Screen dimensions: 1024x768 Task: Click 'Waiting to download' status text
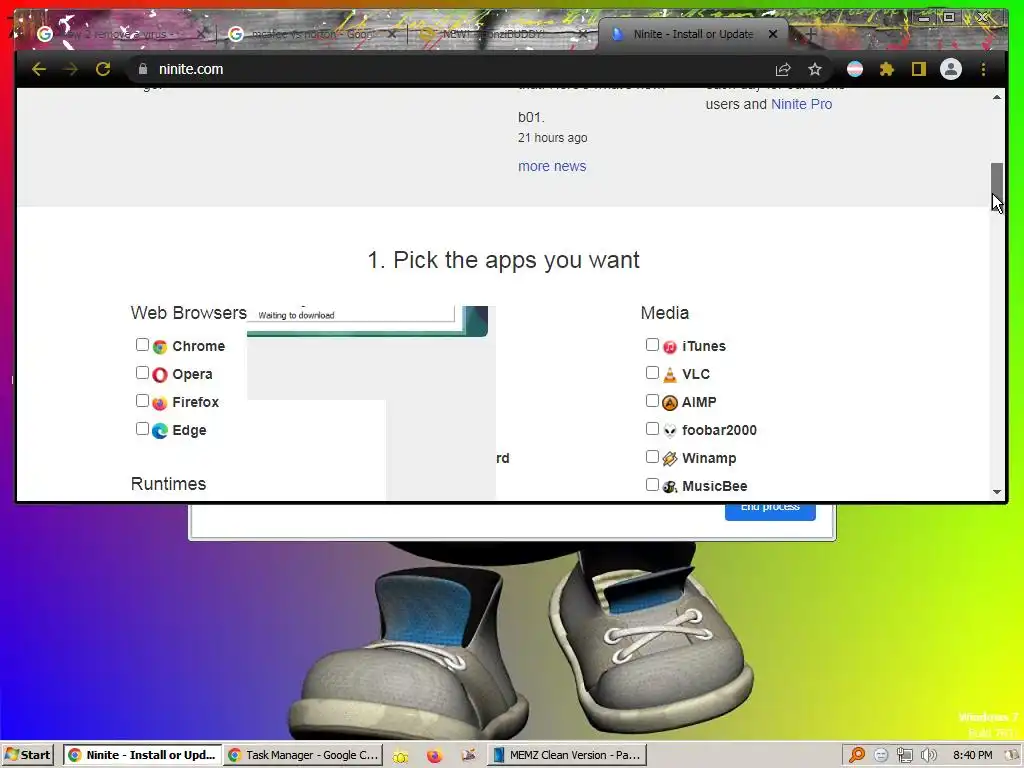pyautogui.click(x=296, y=315)
